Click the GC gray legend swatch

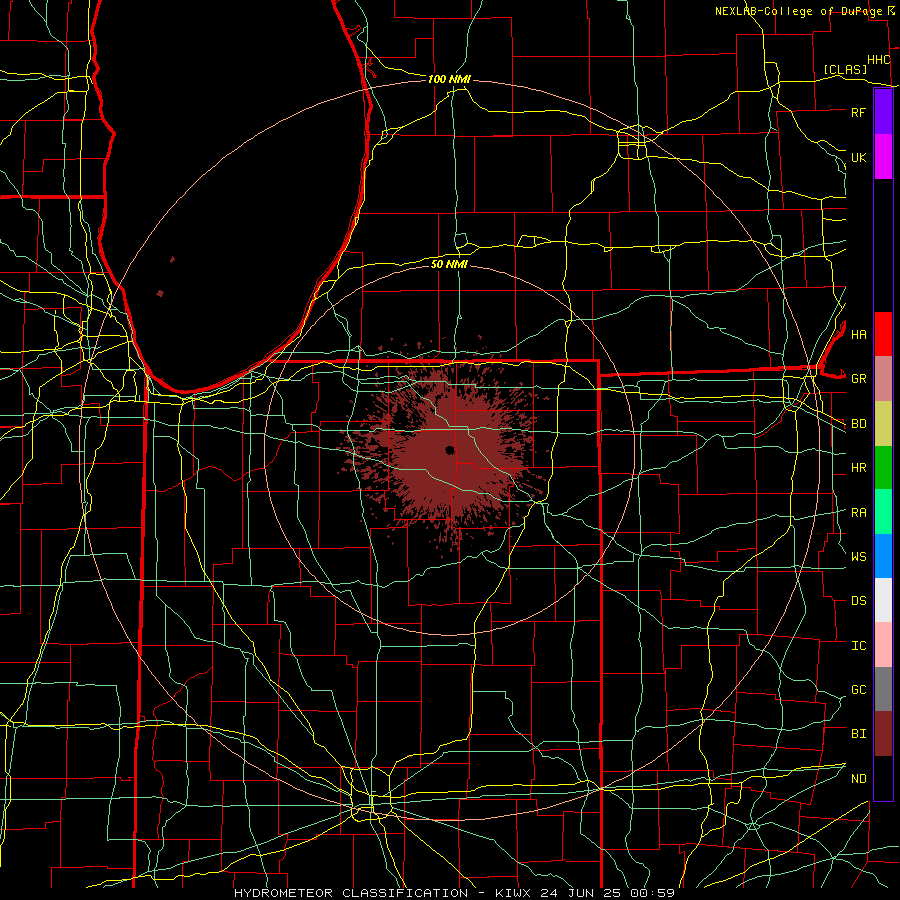(x=883, y=689)
